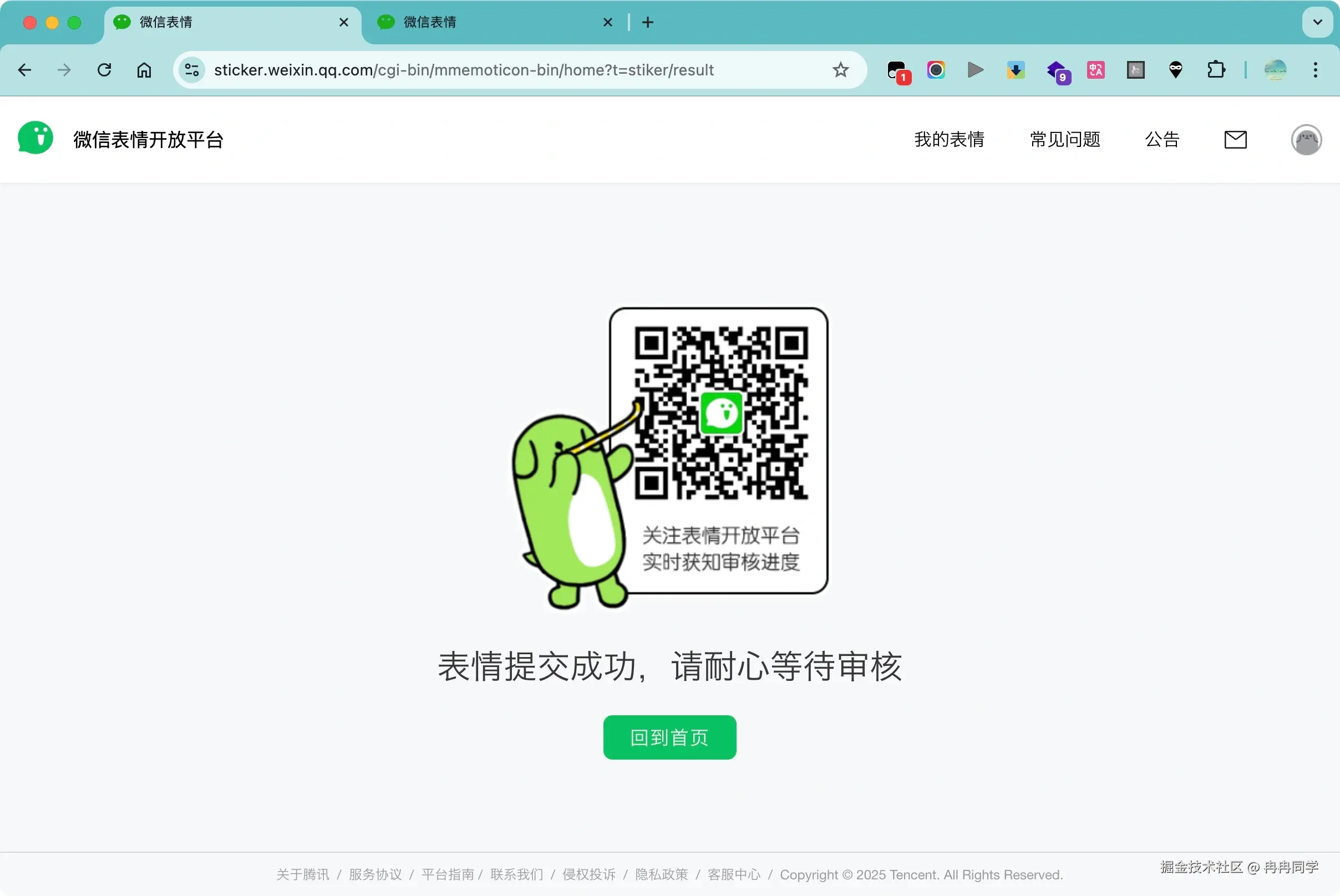
Task: Open 隐私政策 footer link
Action: (x=662, y=874)
